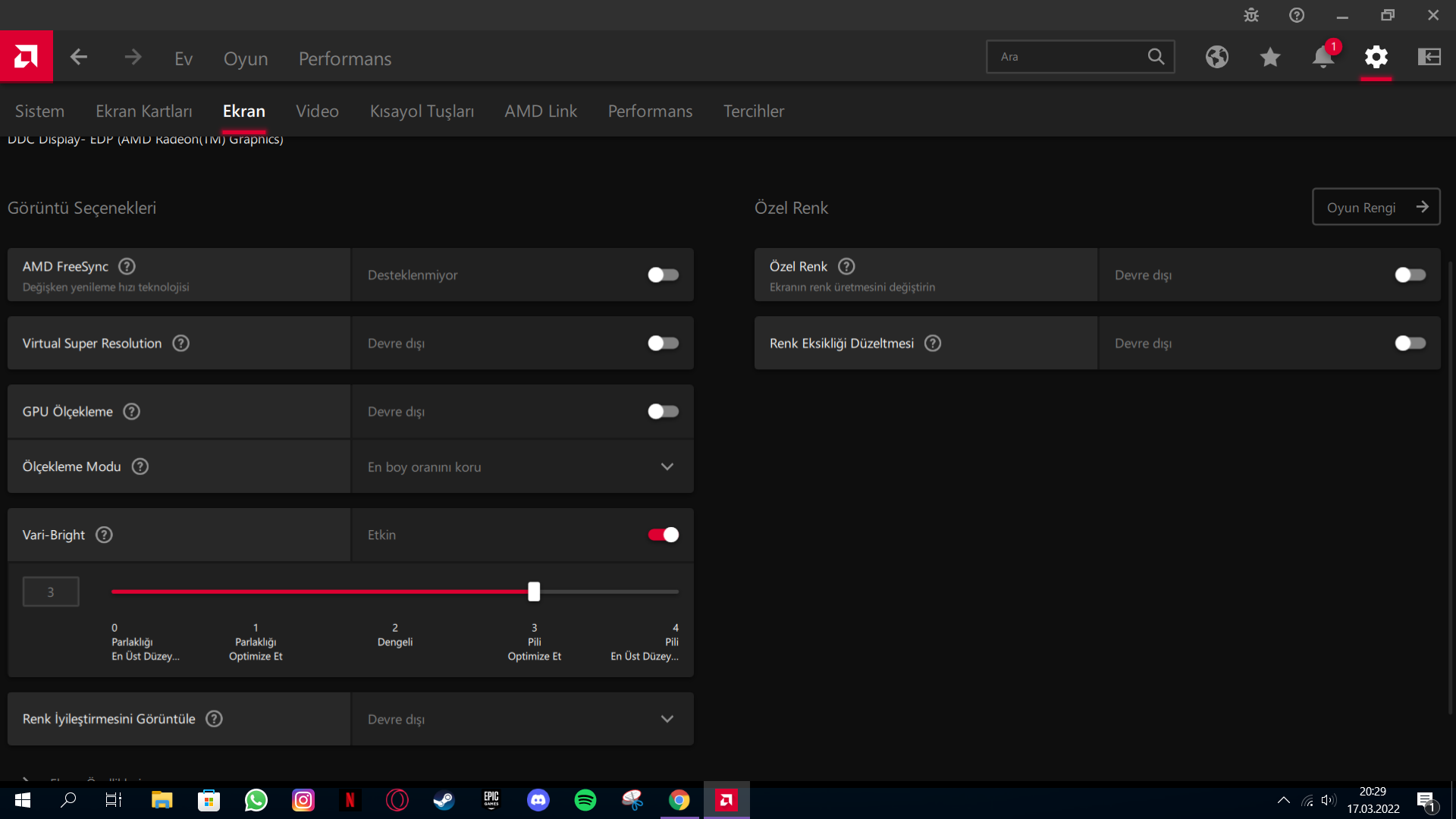Viewport: 1456px width, 819px height.
Task: Open settings gear icon
Action: [1376, 57]
